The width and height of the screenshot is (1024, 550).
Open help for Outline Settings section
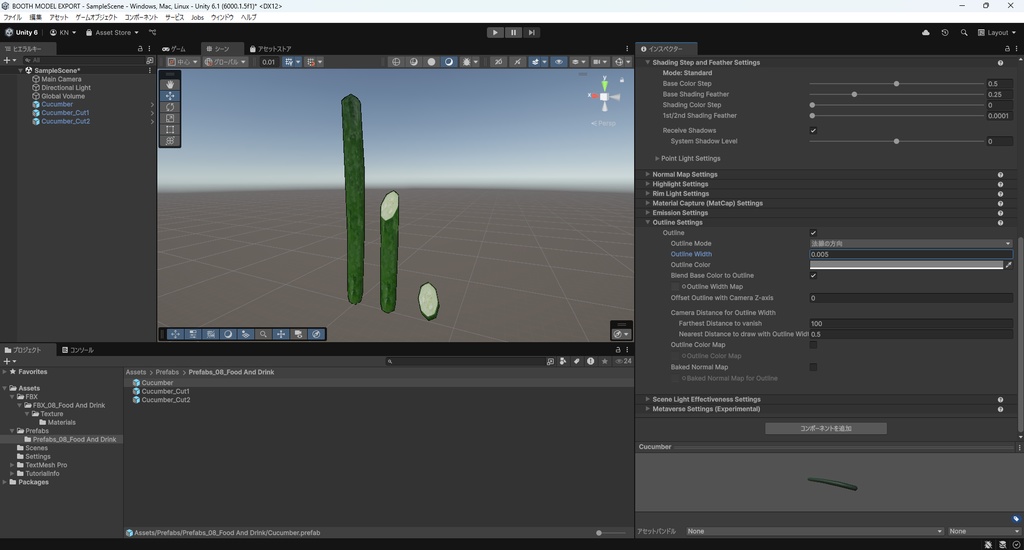[x=1000, y=223]
